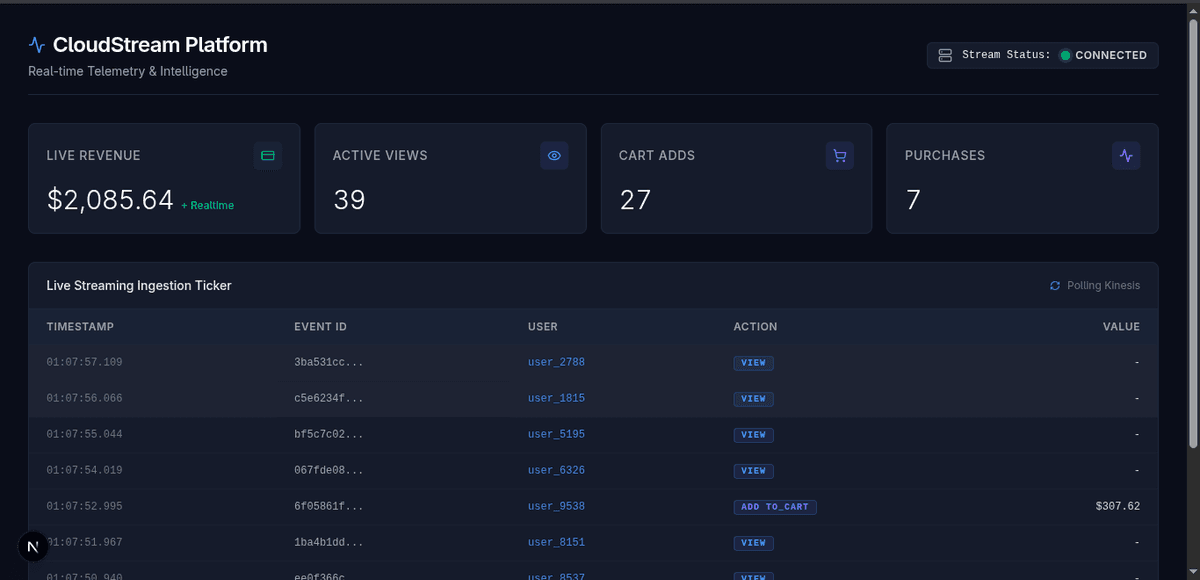
Task: Click the Real-time Telemetry & Intelligence subtitle
Action: (x=128, y=72)
